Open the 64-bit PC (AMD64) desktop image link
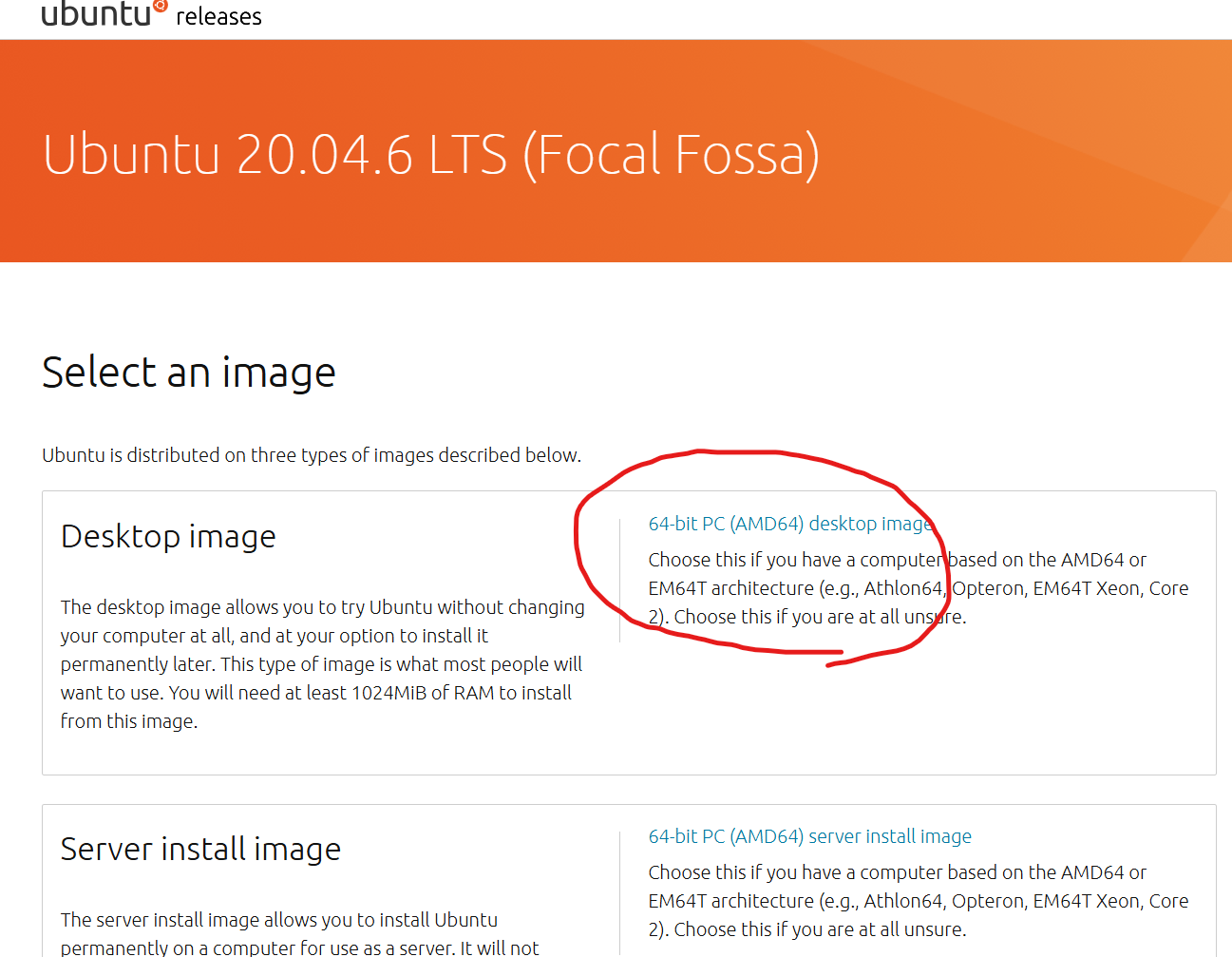Image resolution: width=1232 pixels, height=957 pixels. tap(791, 524)
